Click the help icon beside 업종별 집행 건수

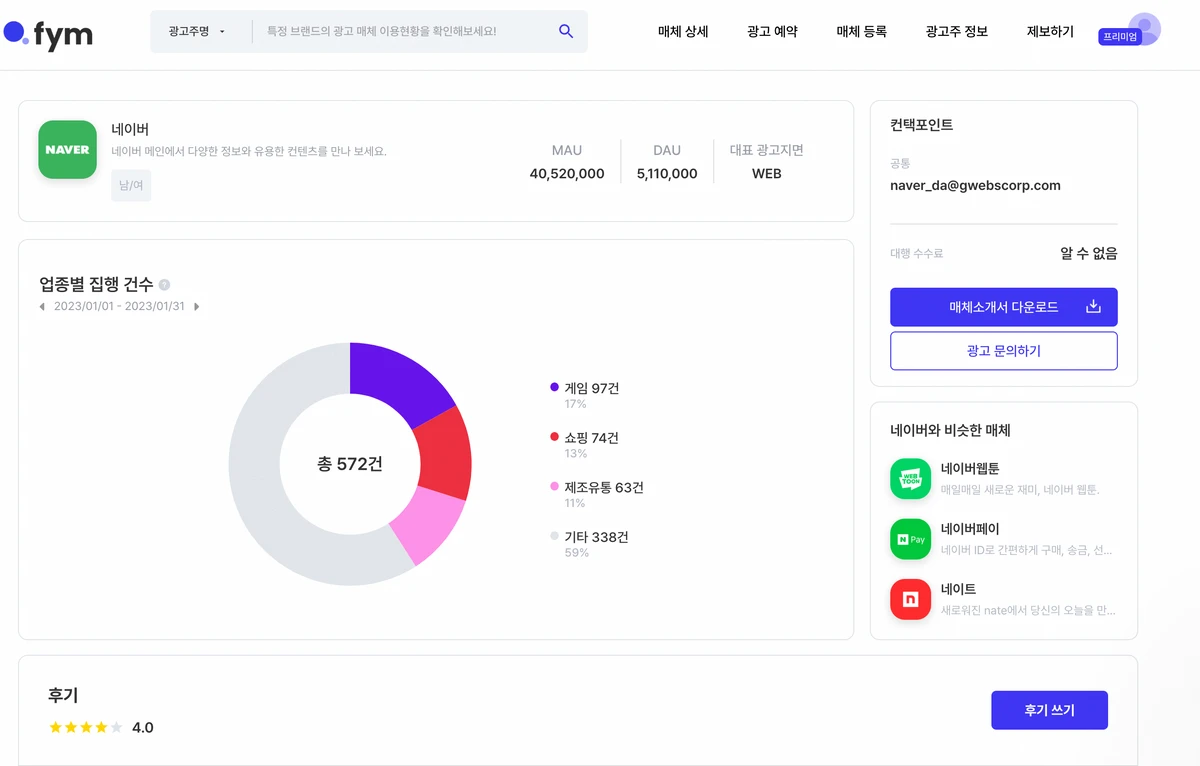(x=165, y=285)
